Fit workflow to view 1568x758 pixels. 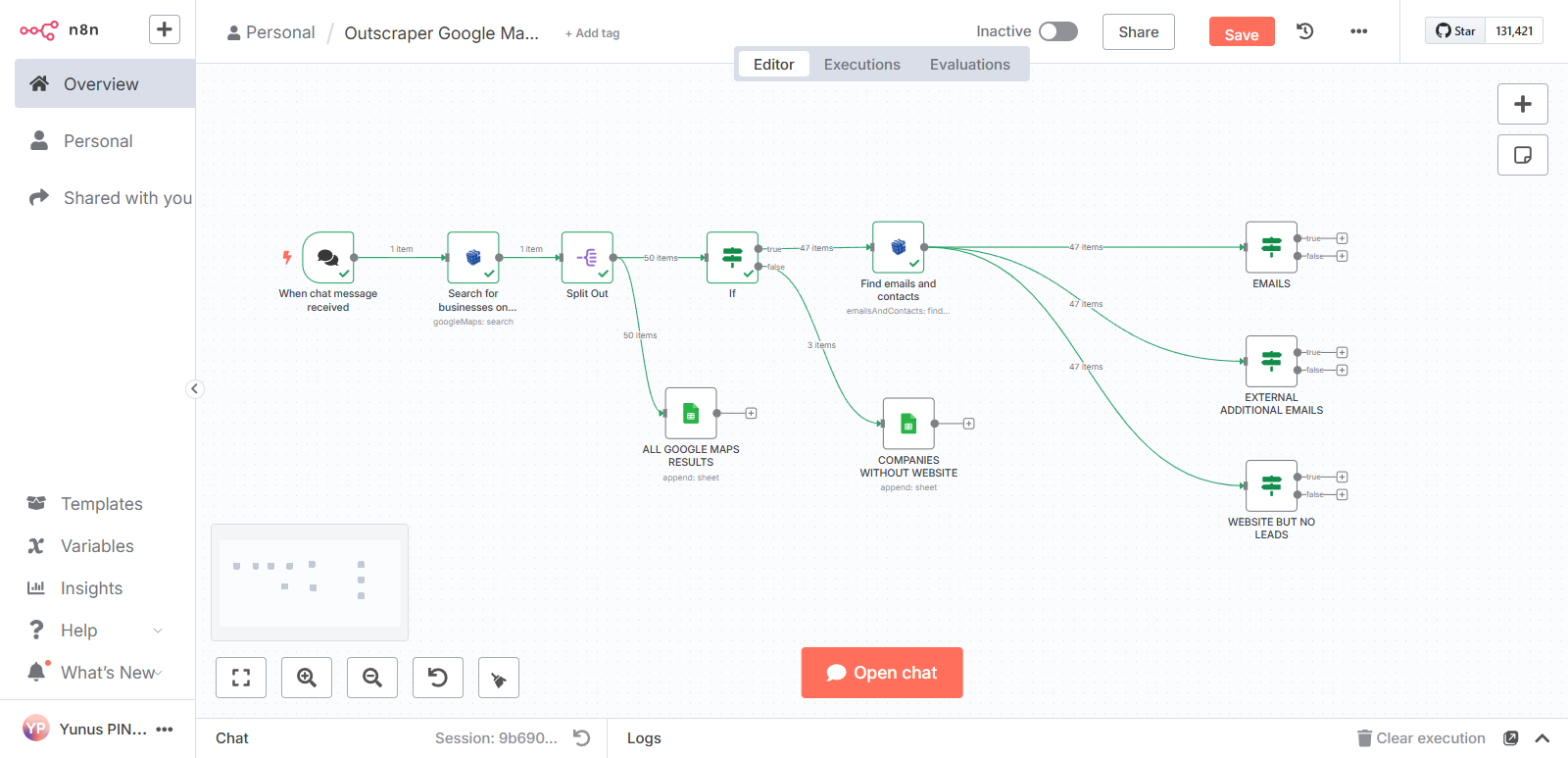tap(241, 678)
